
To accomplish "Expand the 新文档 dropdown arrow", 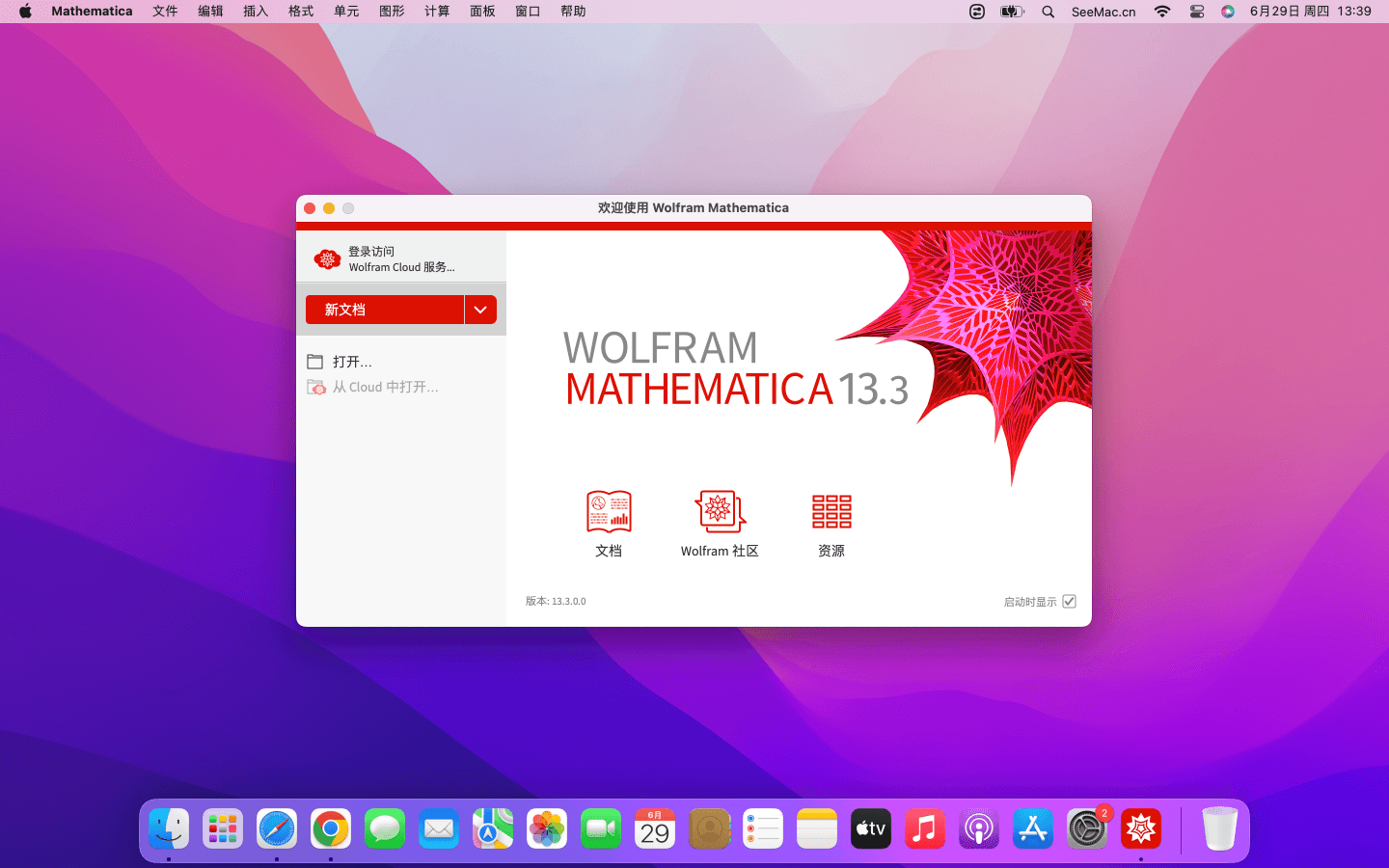I will click(x=480, y=310).
